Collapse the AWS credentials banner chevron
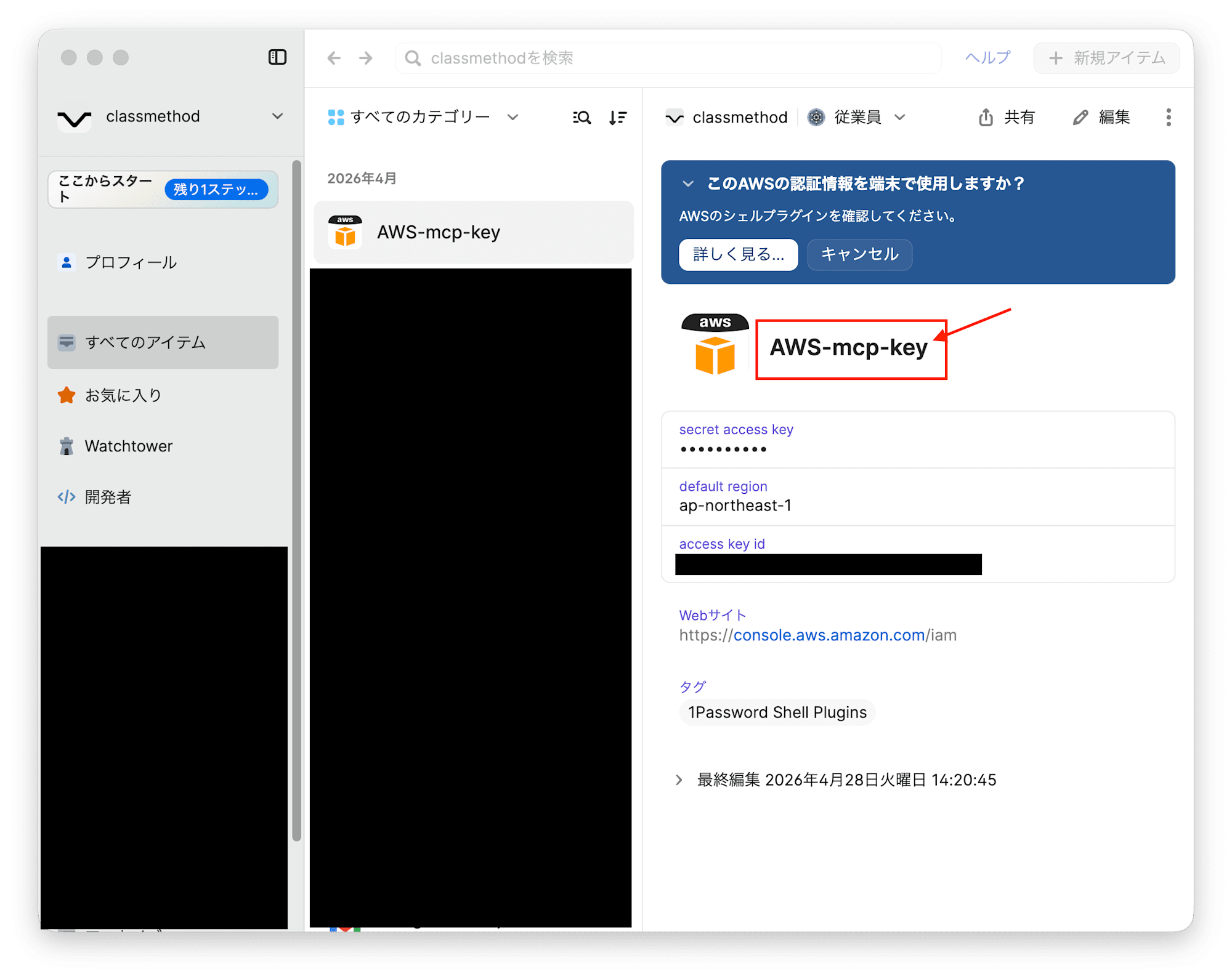The image size is (1232, 979). pyautogui.click(x=688, y=183)
